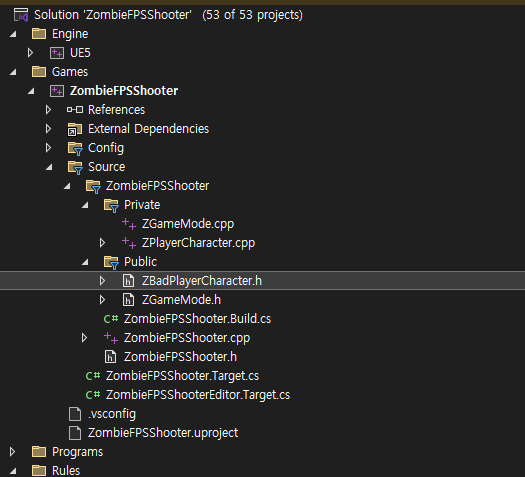
Task: Click the Source filter folder icon
Action: point(75,167)
